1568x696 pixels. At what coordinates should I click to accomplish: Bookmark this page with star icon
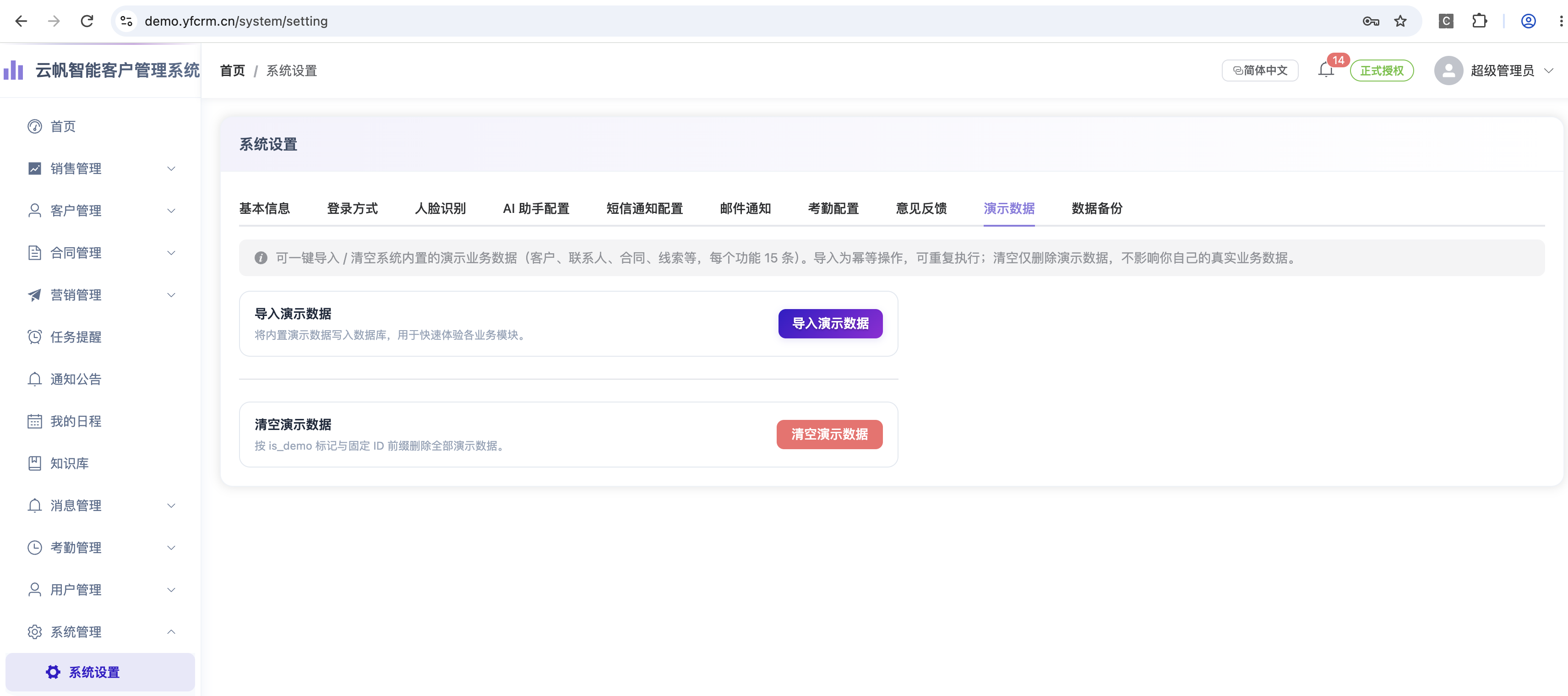1400,22
